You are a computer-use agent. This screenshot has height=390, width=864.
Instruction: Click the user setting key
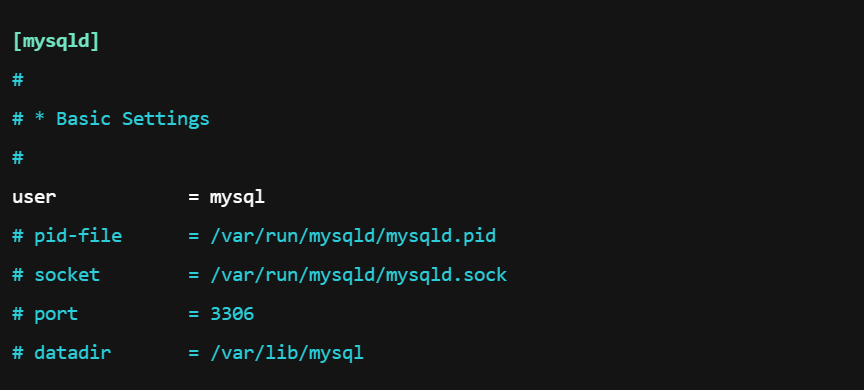(x=34, y=197)
